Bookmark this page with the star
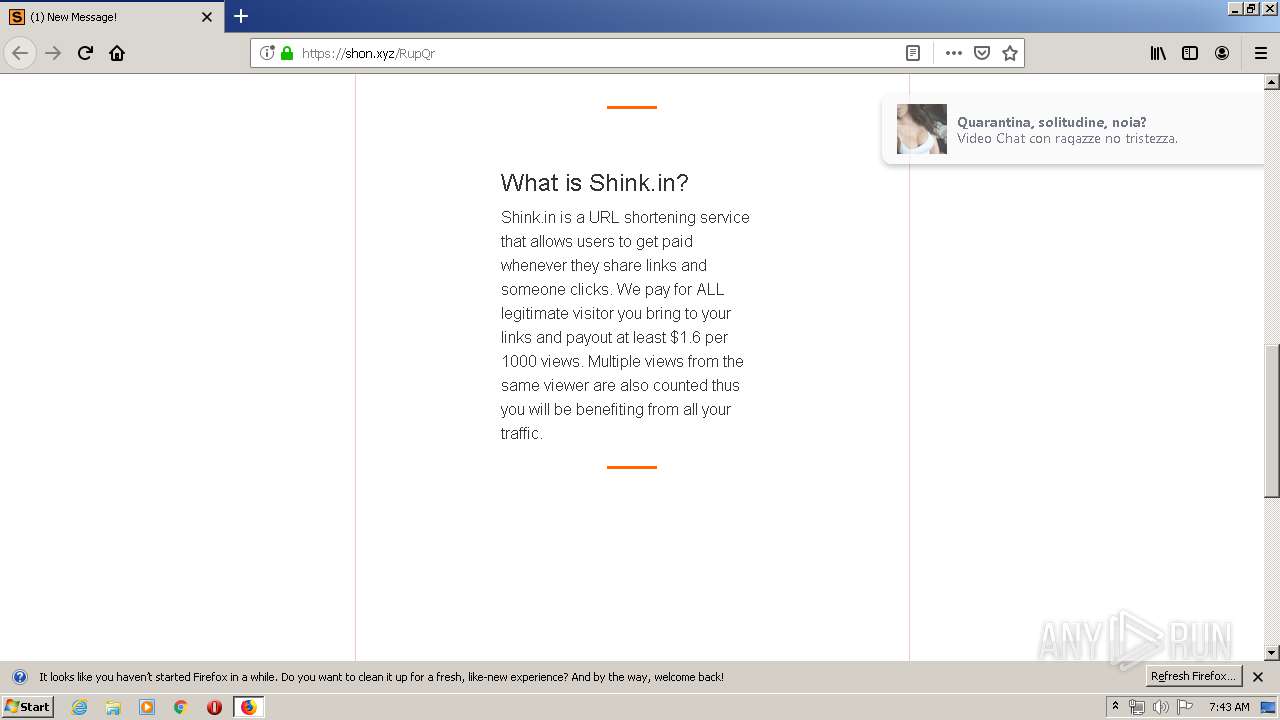Image resolution: width=1280 pixels, height=720 pixels. coord(1010,53)
